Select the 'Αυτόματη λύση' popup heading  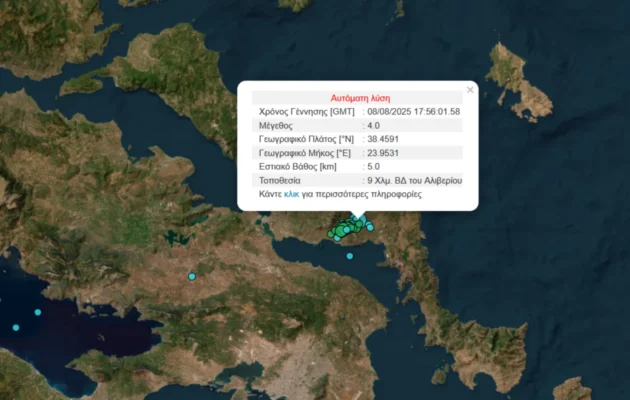tap(360, 98)
